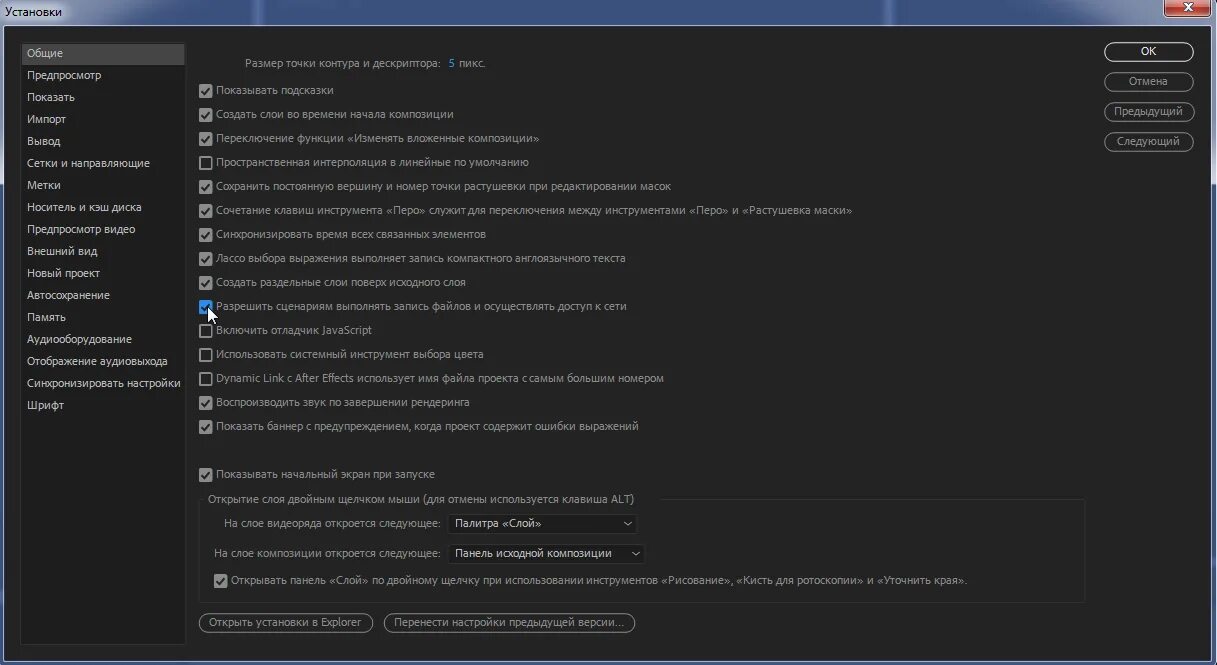Uncheck «Создать раздельные слои поверх исходного слоя»
The width and height of the screenshot is (1217, 665).
click(x=206, y=282)
